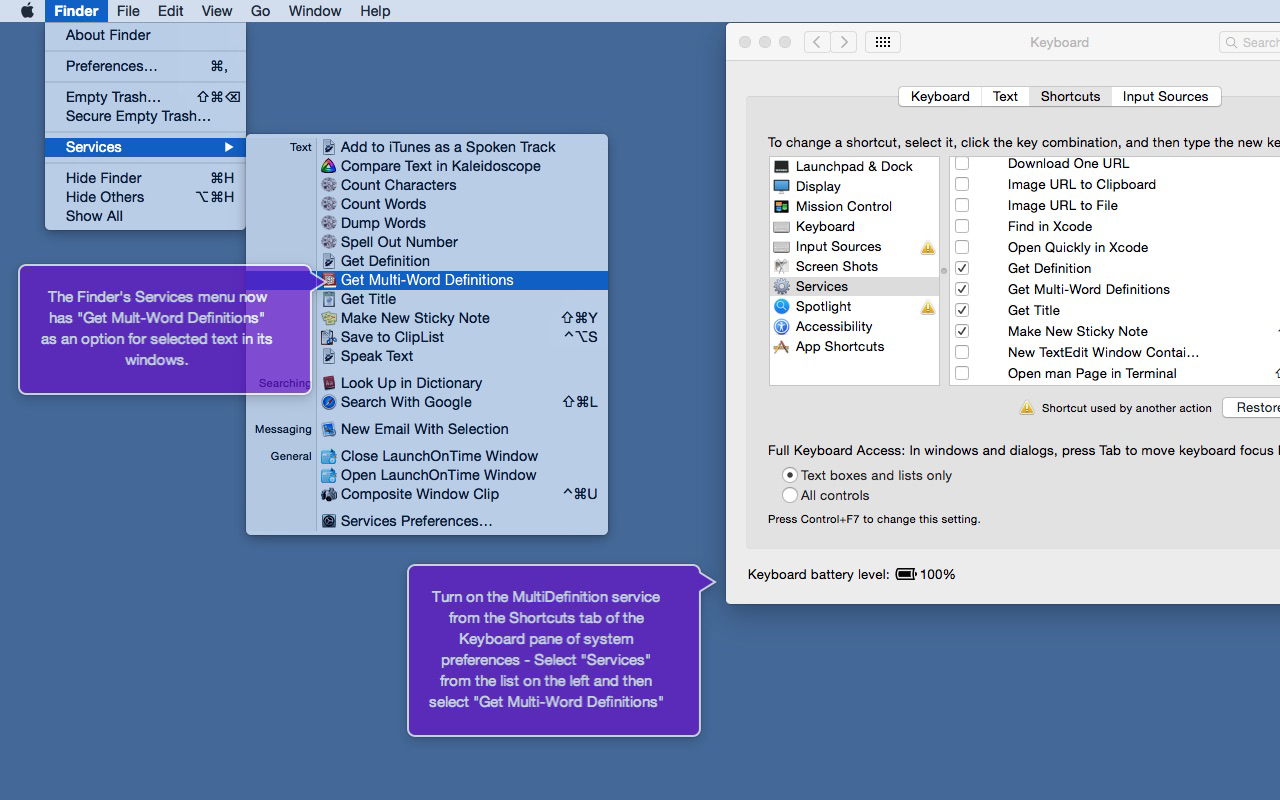This screenshot has height=800, width=1280.
Task: Open the Apple menu logo
Action: 27,11
